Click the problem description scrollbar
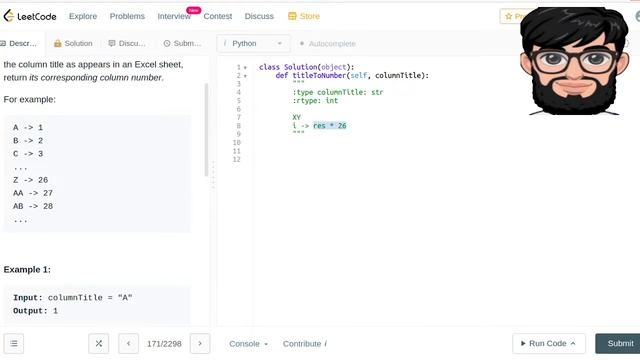 (x=206, y=130)
